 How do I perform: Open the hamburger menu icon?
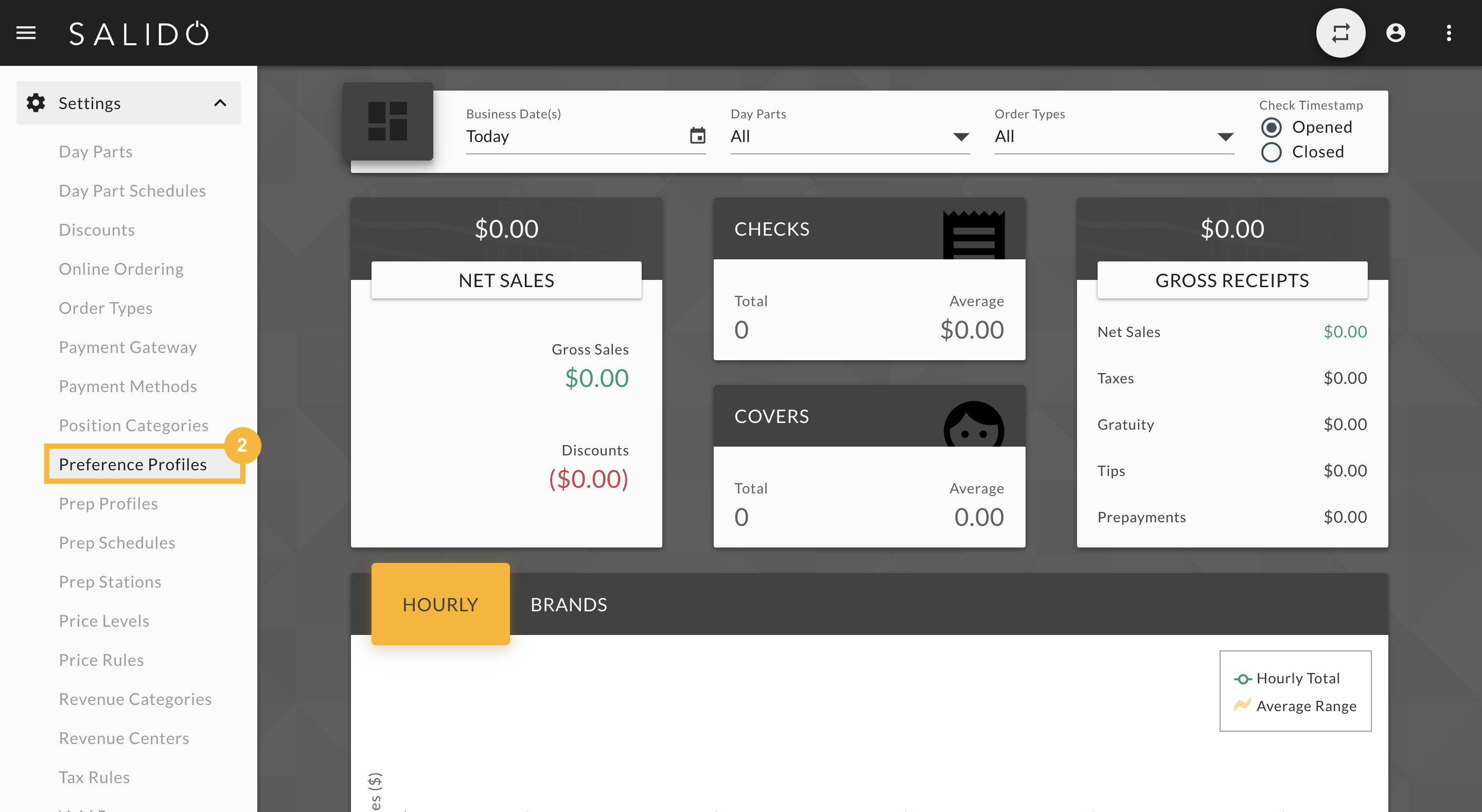pyautogui.click(x=26, y=33)
